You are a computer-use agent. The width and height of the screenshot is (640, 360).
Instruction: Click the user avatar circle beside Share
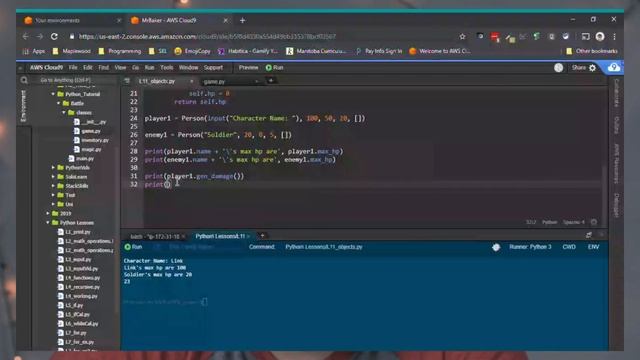coord(558,68)
